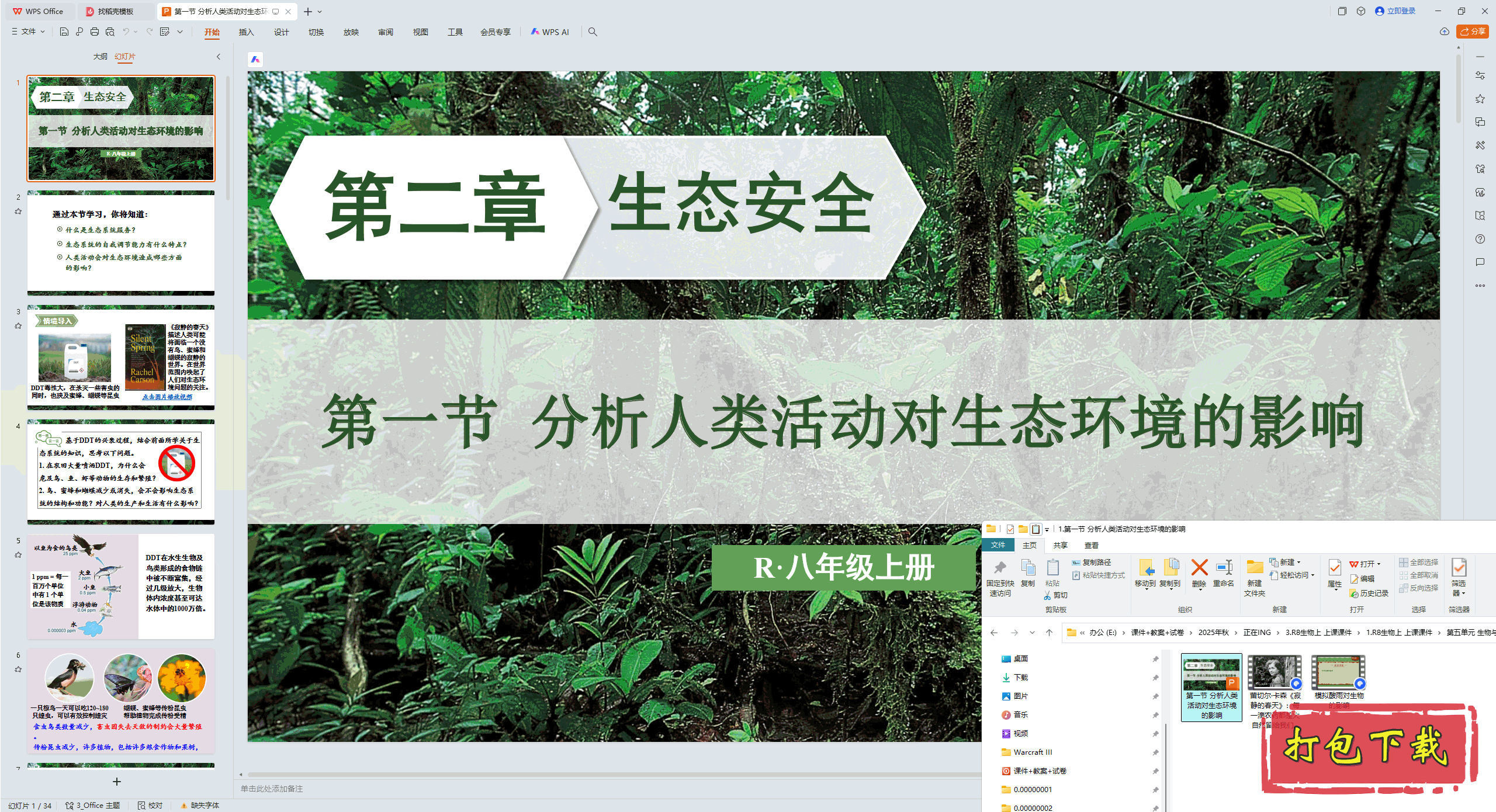Open the 插入 ribbon tab
This screenshot has width=1496, height=812.
(x=246, y=32)
